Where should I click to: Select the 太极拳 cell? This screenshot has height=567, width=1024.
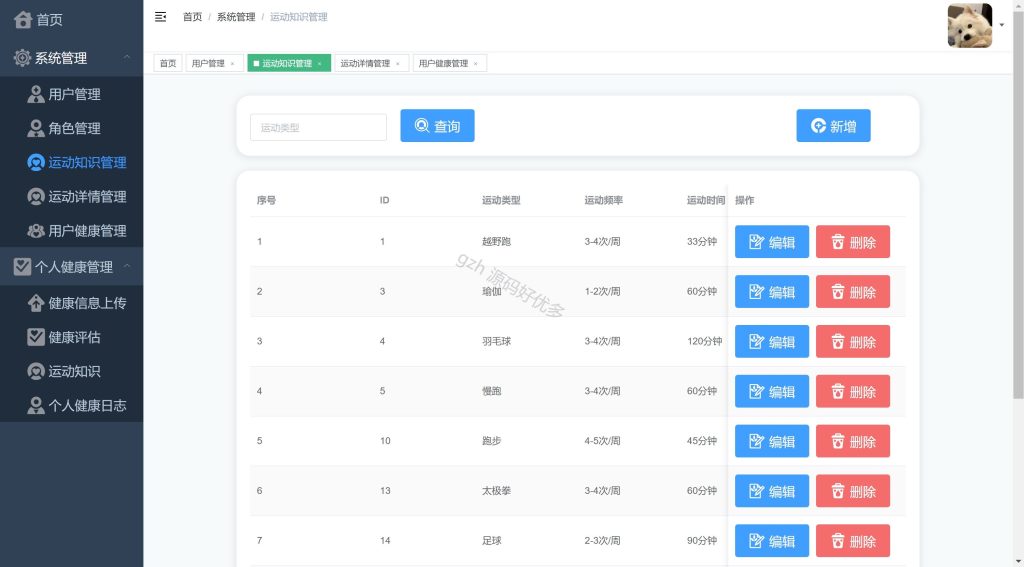tap(496, 491)
